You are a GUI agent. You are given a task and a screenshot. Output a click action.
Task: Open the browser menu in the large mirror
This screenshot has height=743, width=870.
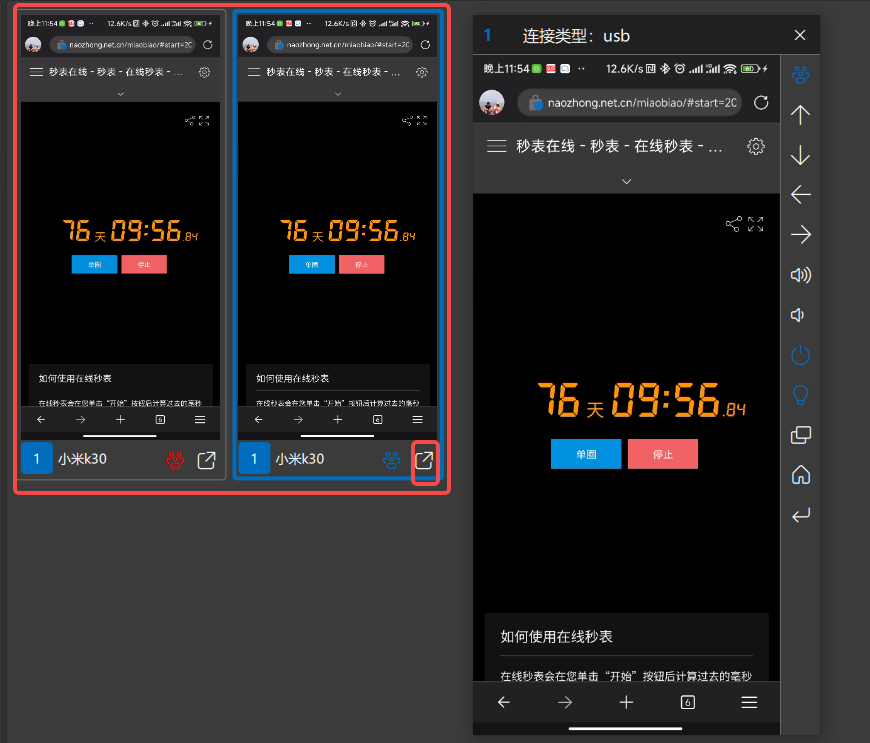coord(749,702)
